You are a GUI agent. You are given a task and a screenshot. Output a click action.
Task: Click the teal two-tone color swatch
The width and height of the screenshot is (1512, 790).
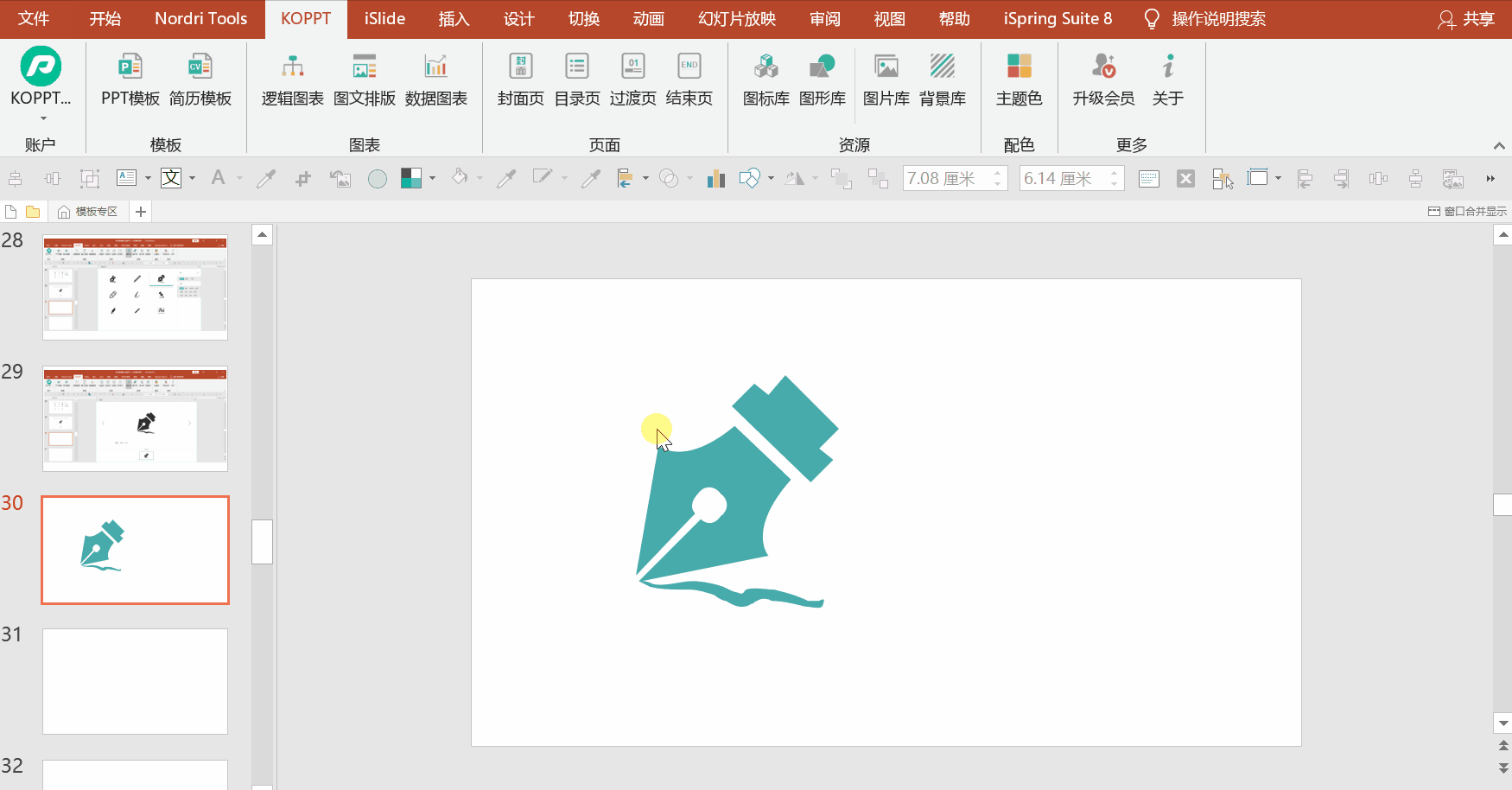411,178
